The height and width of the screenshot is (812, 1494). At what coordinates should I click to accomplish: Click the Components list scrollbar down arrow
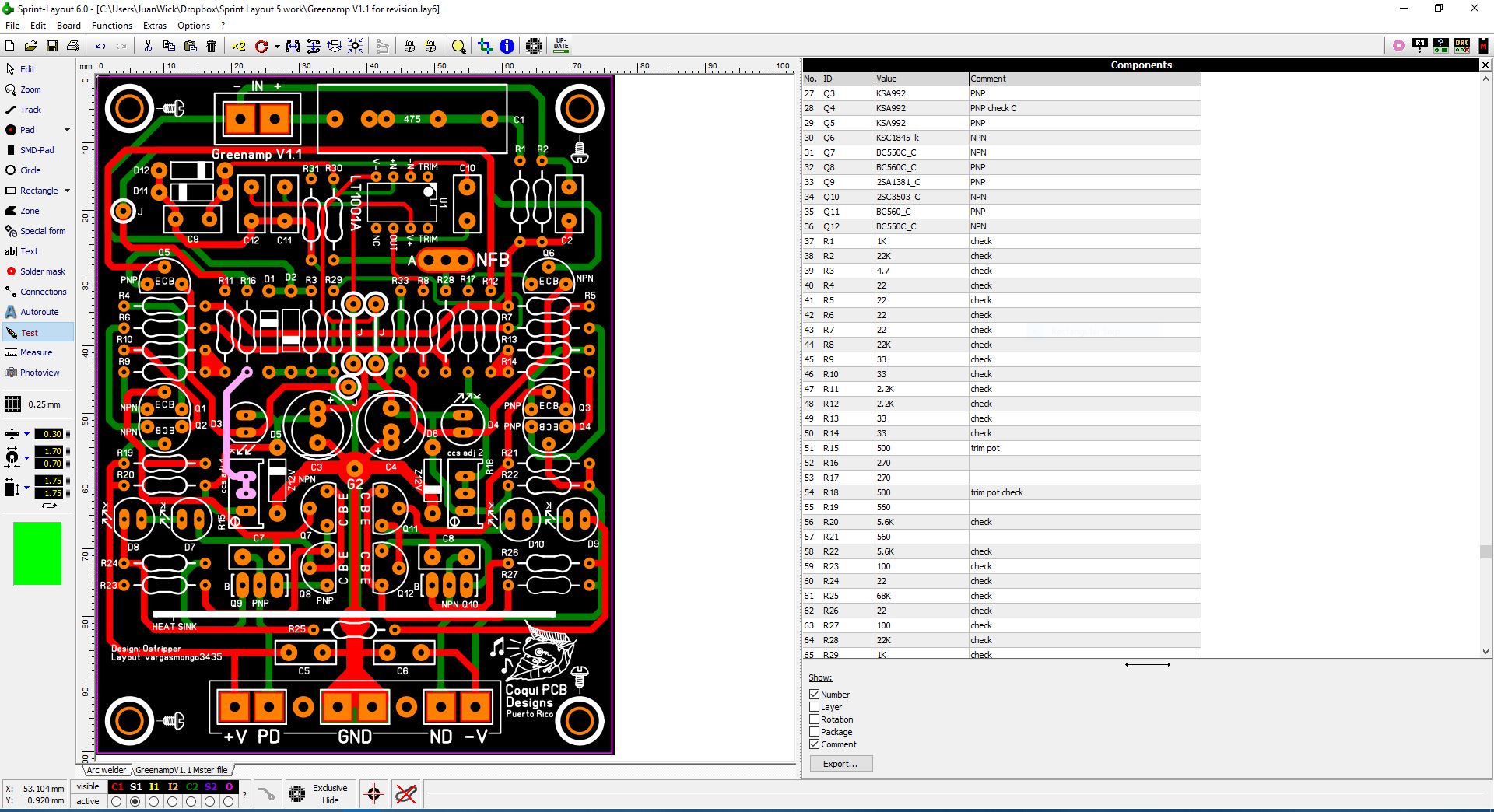pyautogui.click(x=1485, y=652)
